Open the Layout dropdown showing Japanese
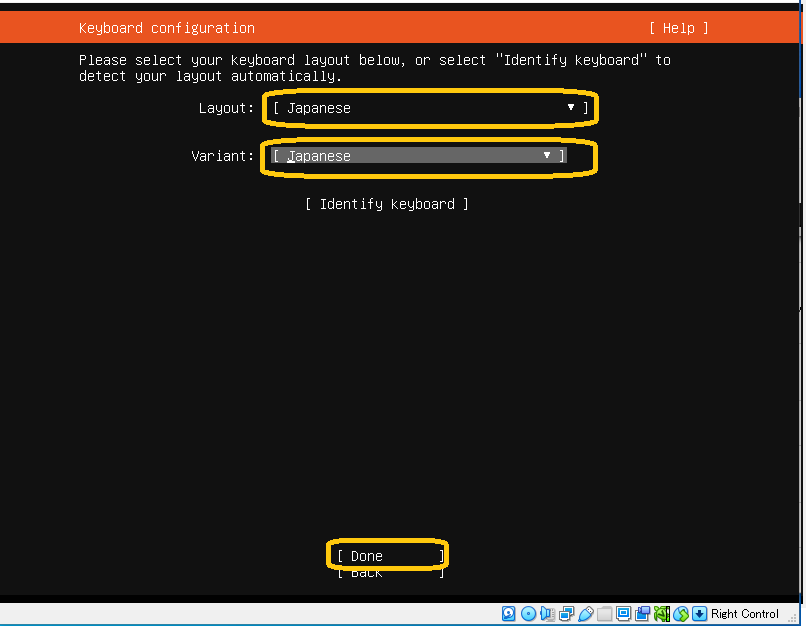806x626 pixels. (x=430, y=108)
